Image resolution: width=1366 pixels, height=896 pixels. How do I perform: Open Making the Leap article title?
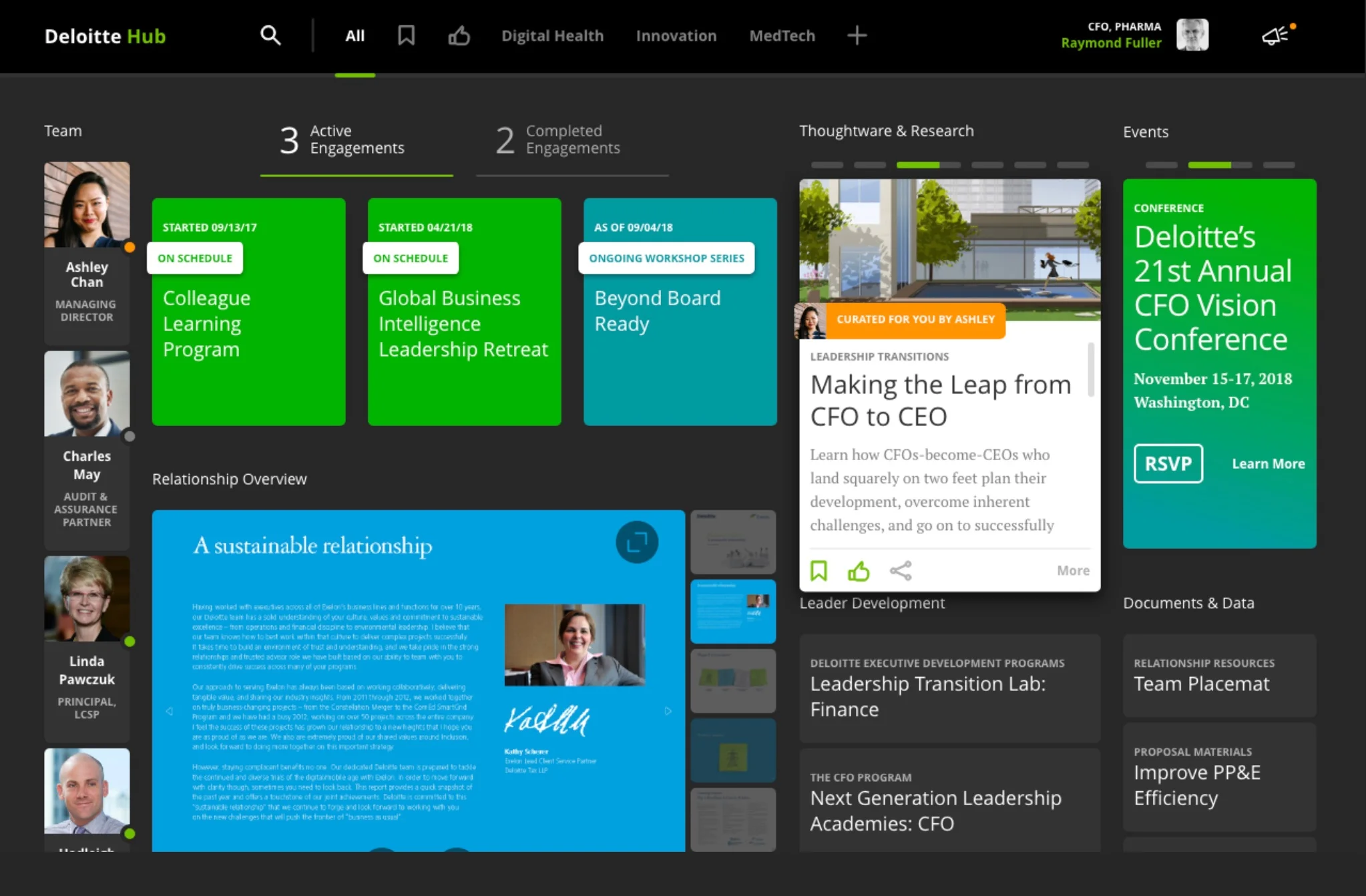941,401
